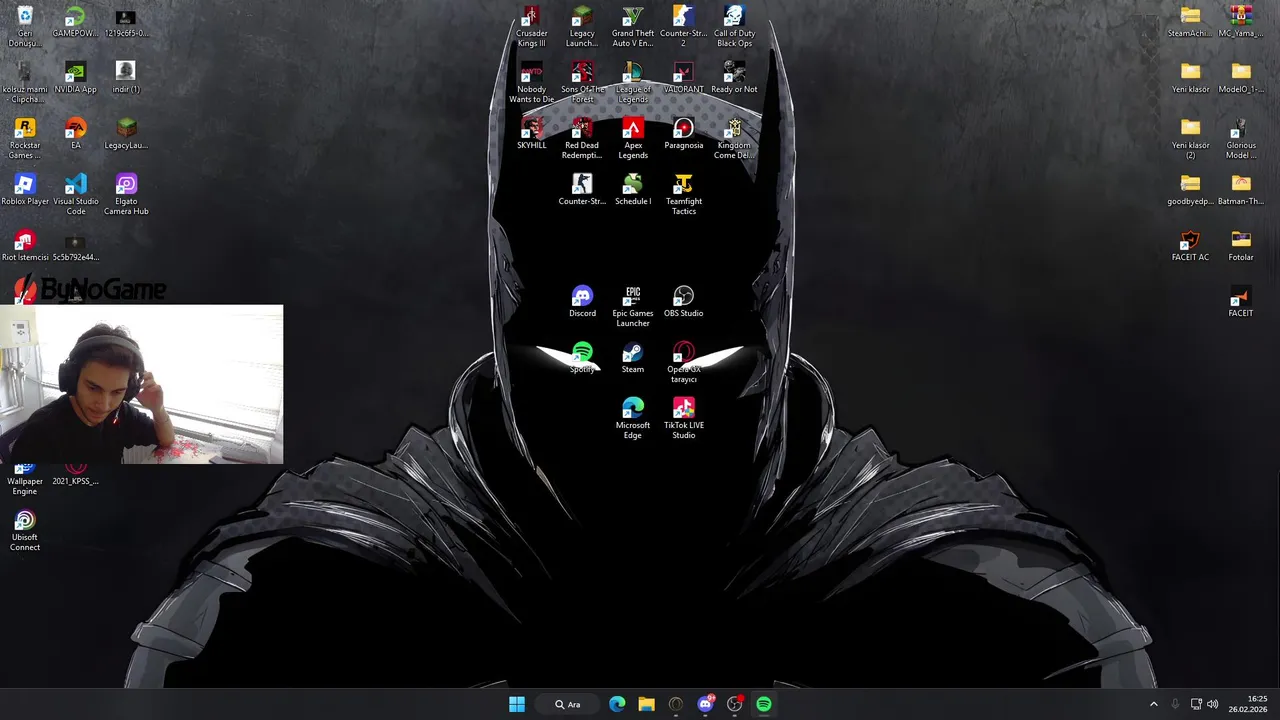This screenshot has width=1280, height=720.
Task: Open the Red Dead Redemption shortcut
Action: 582,139
